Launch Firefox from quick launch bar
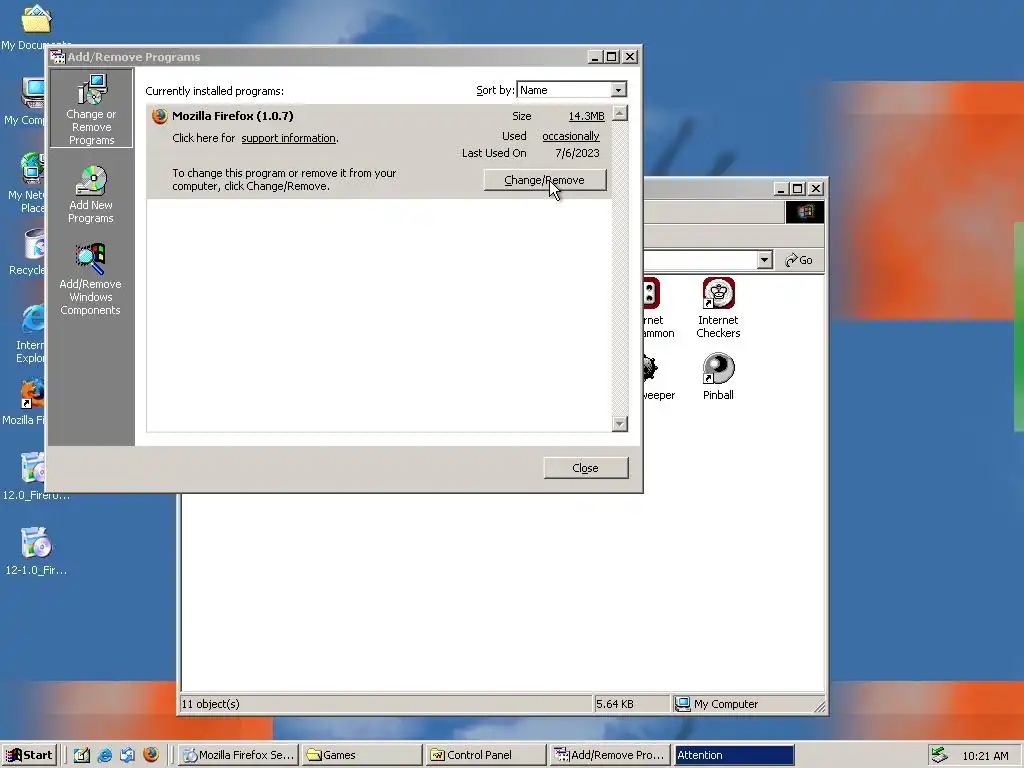 (151, 755)
